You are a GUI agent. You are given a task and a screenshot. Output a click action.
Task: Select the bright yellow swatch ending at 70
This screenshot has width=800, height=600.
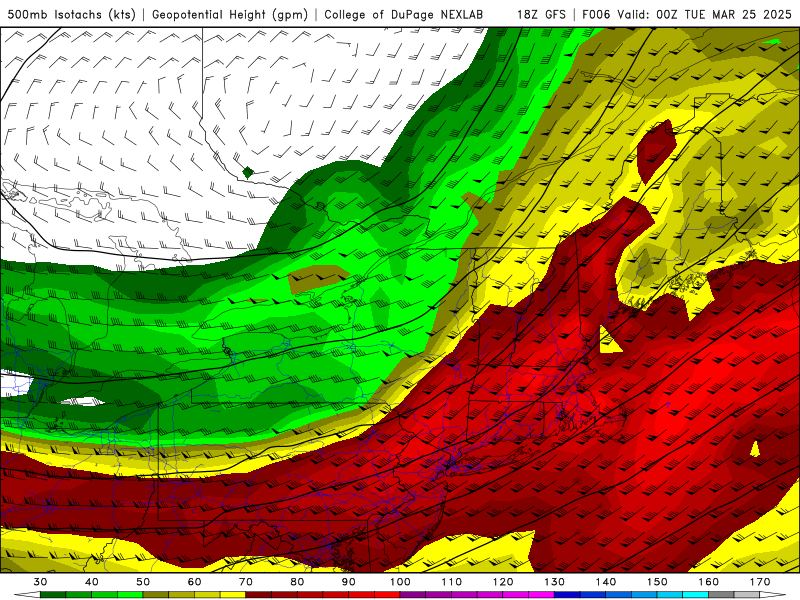(233, 595)
